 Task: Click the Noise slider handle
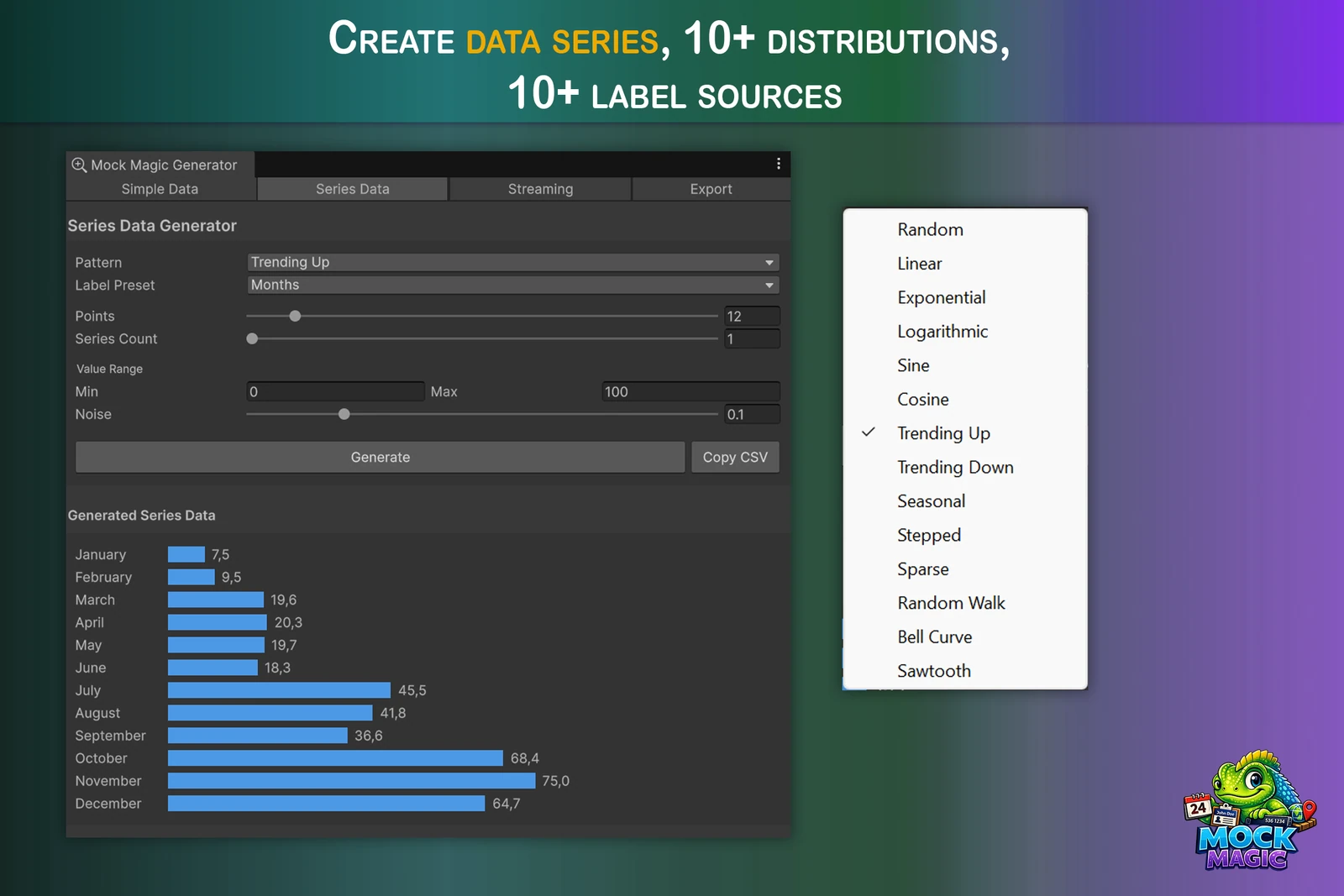tap(344, 414)
